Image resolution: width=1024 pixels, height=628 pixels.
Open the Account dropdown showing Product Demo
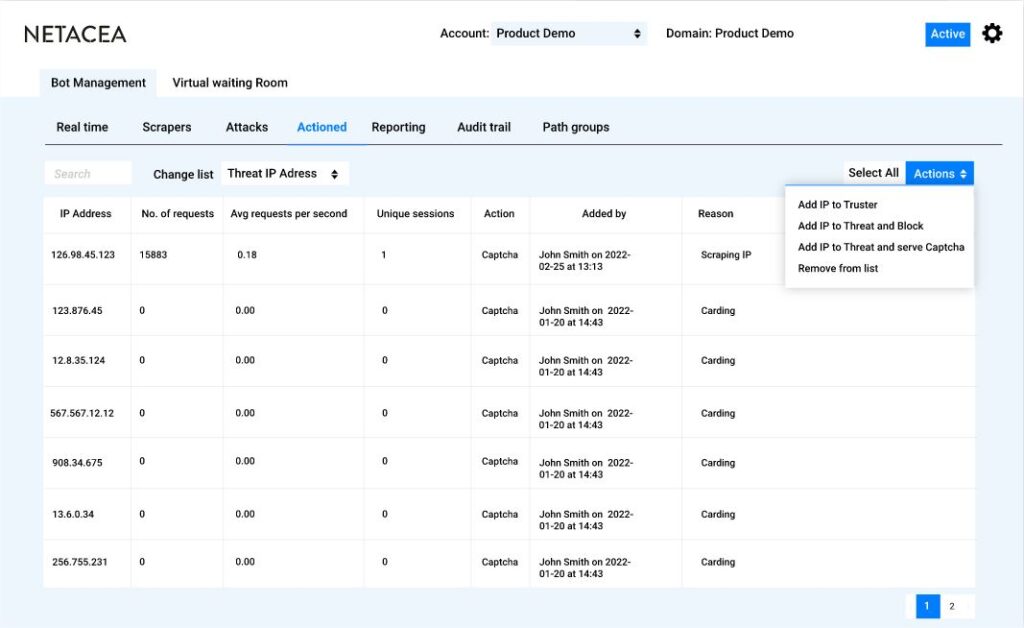point(568,33)
